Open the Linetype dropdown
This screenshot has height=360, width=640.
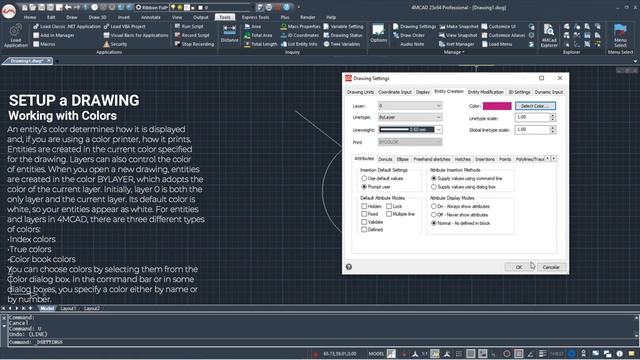click(410, 118)
